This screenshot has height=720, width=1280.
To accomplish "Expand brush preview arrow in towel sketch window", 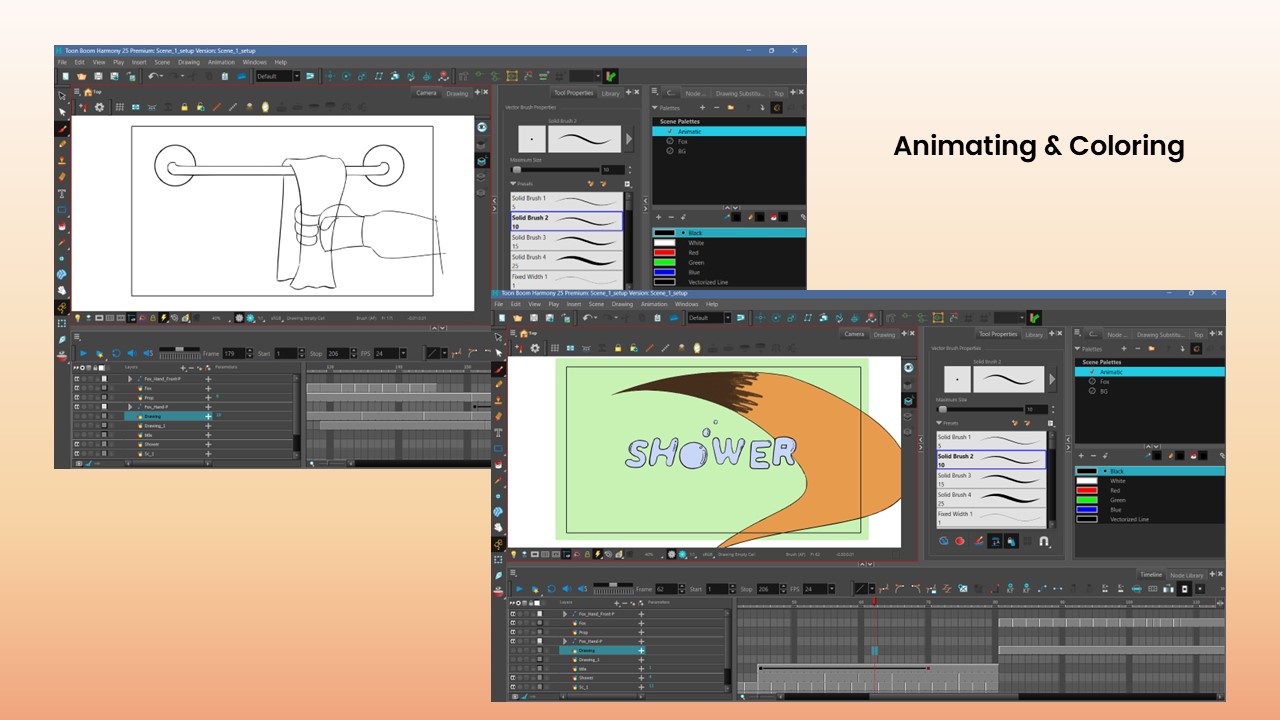I will [629, 139].
